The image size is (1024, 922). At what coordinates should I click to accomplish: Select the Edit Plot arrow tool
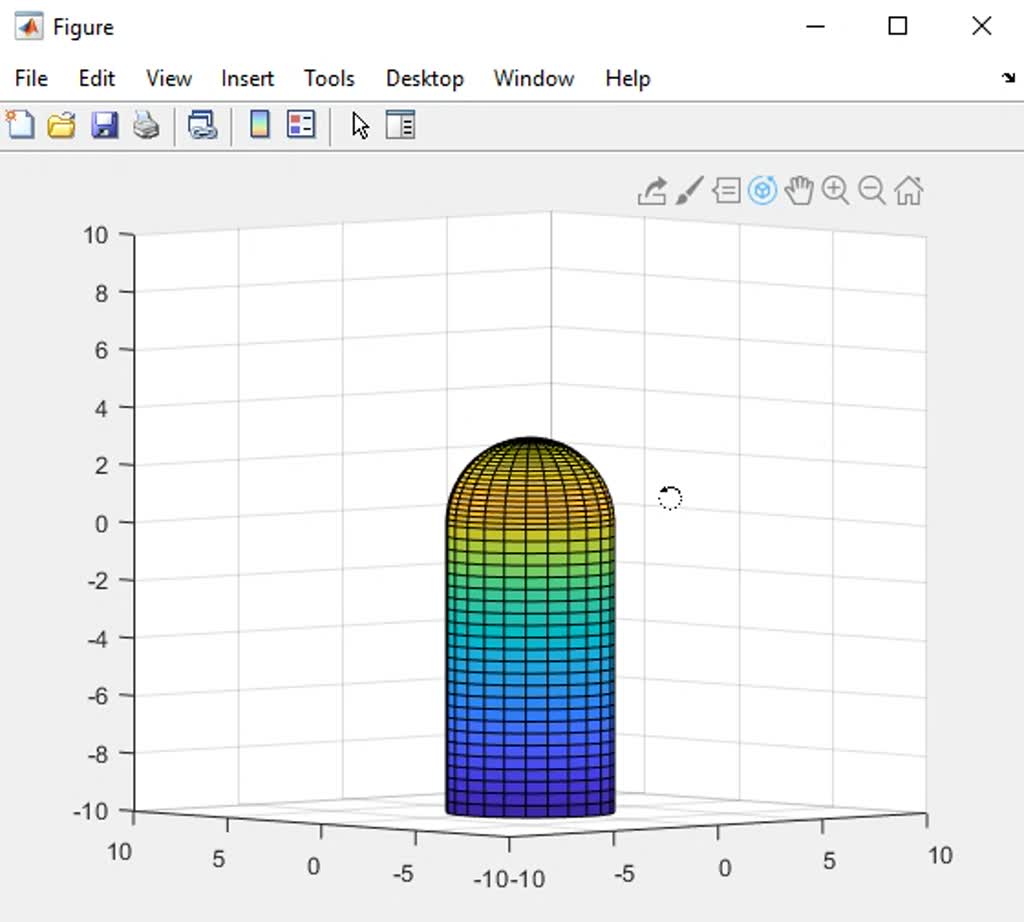[x=359, y=125]
